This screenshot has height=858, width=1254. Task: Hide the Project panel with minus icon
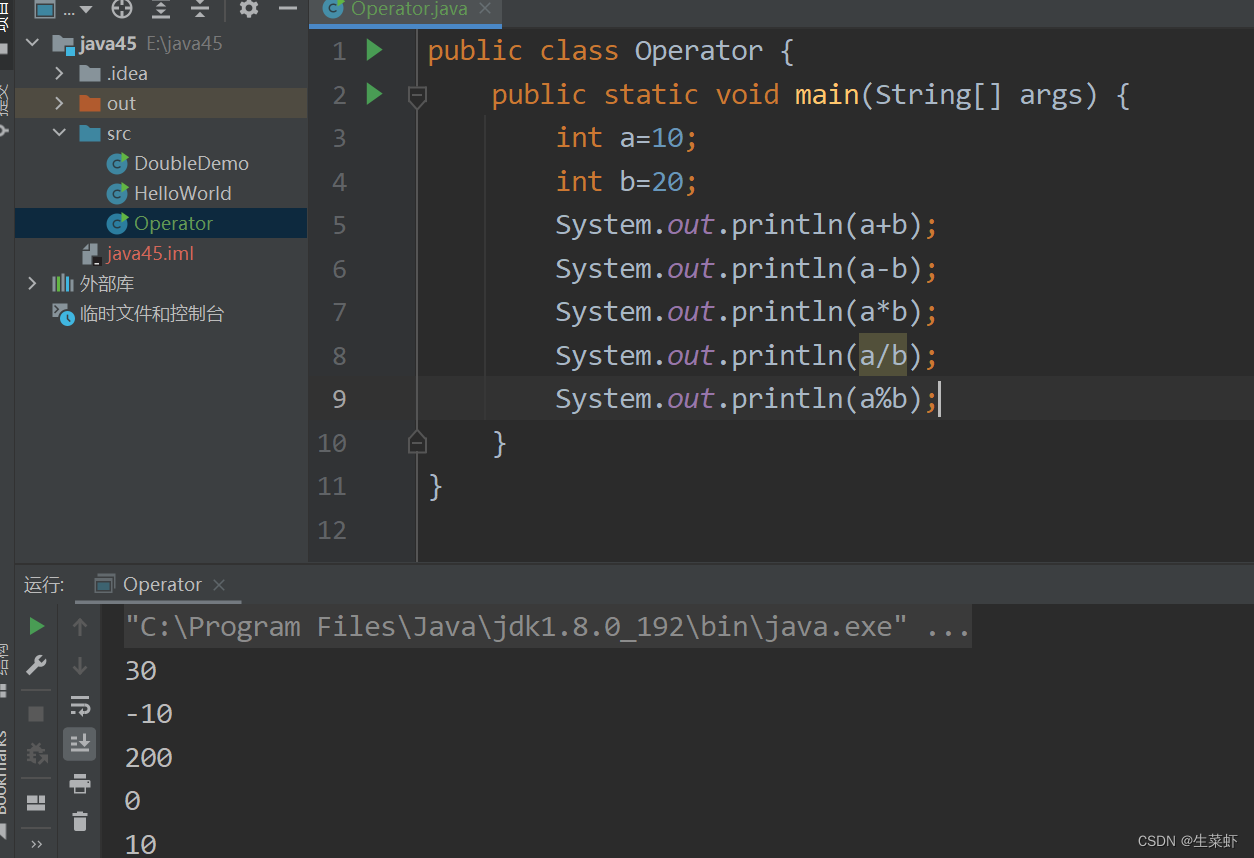(288, 9)
